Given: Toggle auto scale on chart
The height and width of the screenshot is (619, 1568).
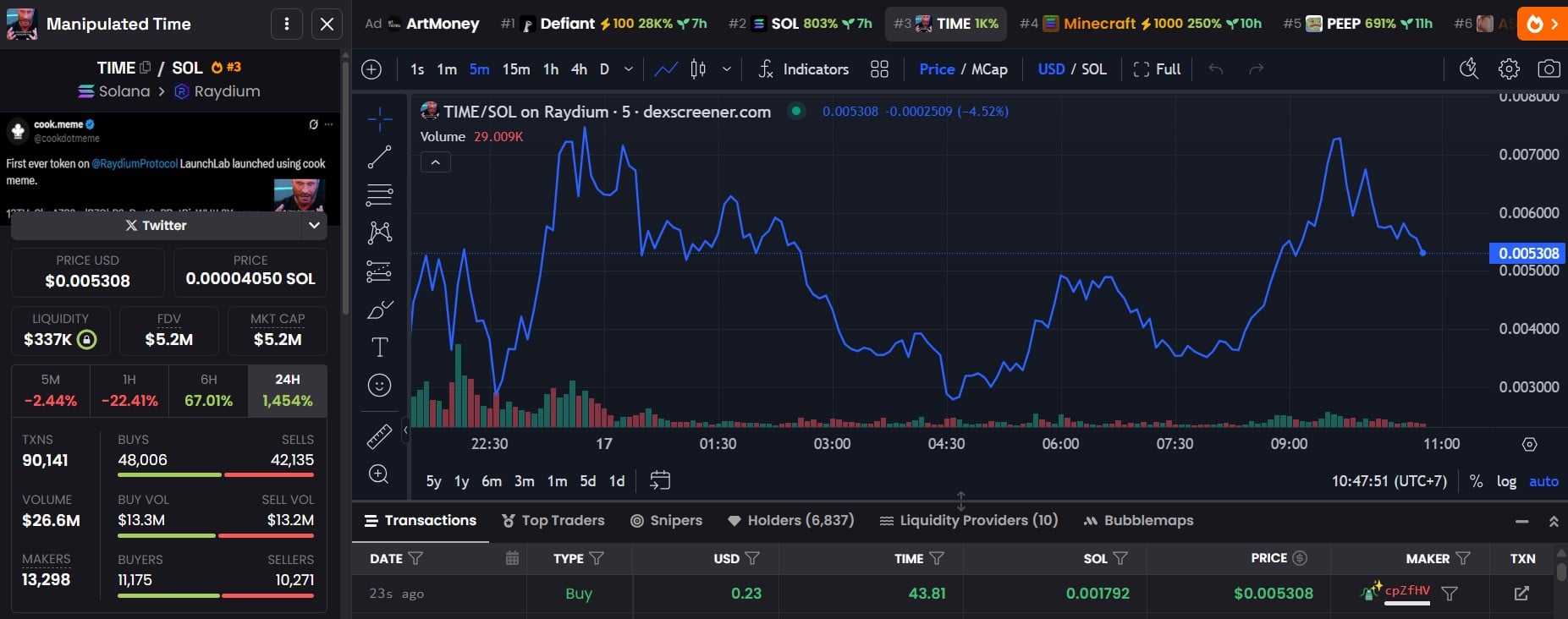Looking at the screenshot, I should [1543, 481].
